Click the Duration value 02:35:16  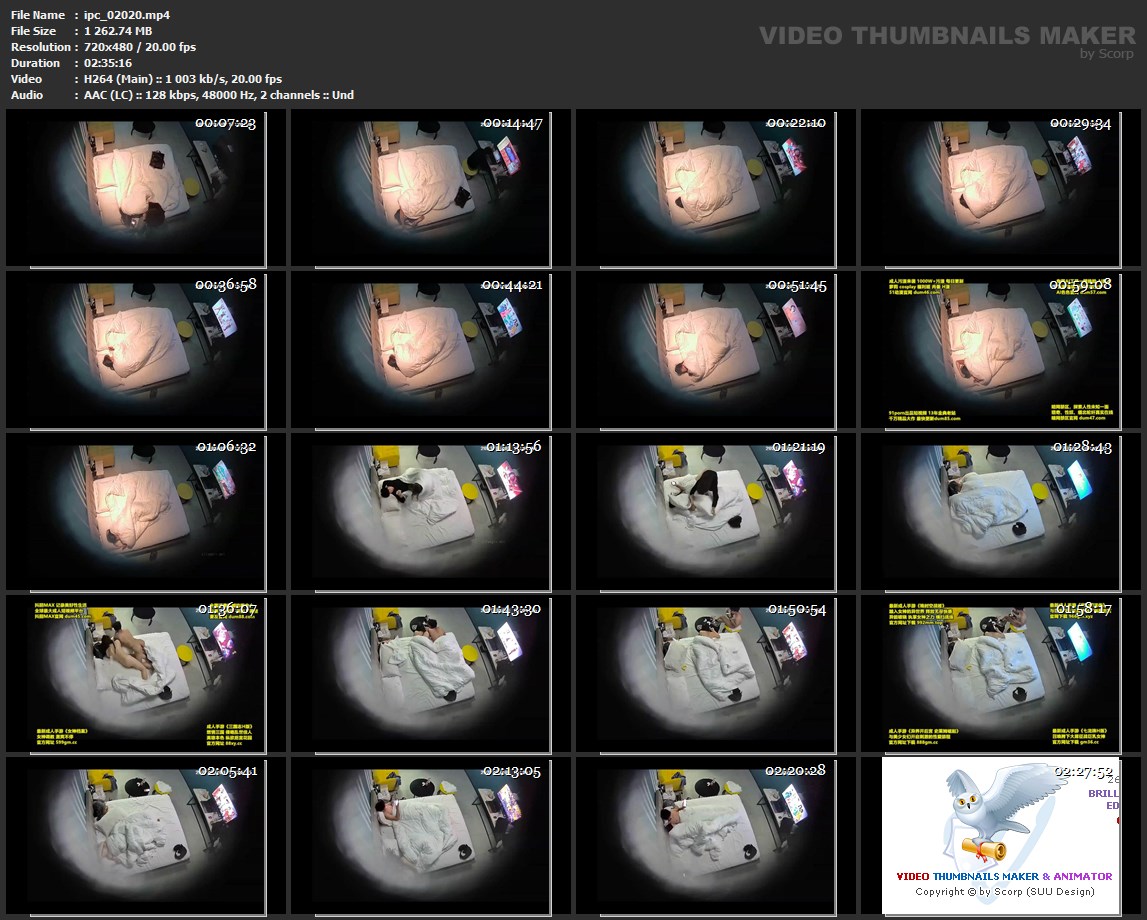pos(109,63)
